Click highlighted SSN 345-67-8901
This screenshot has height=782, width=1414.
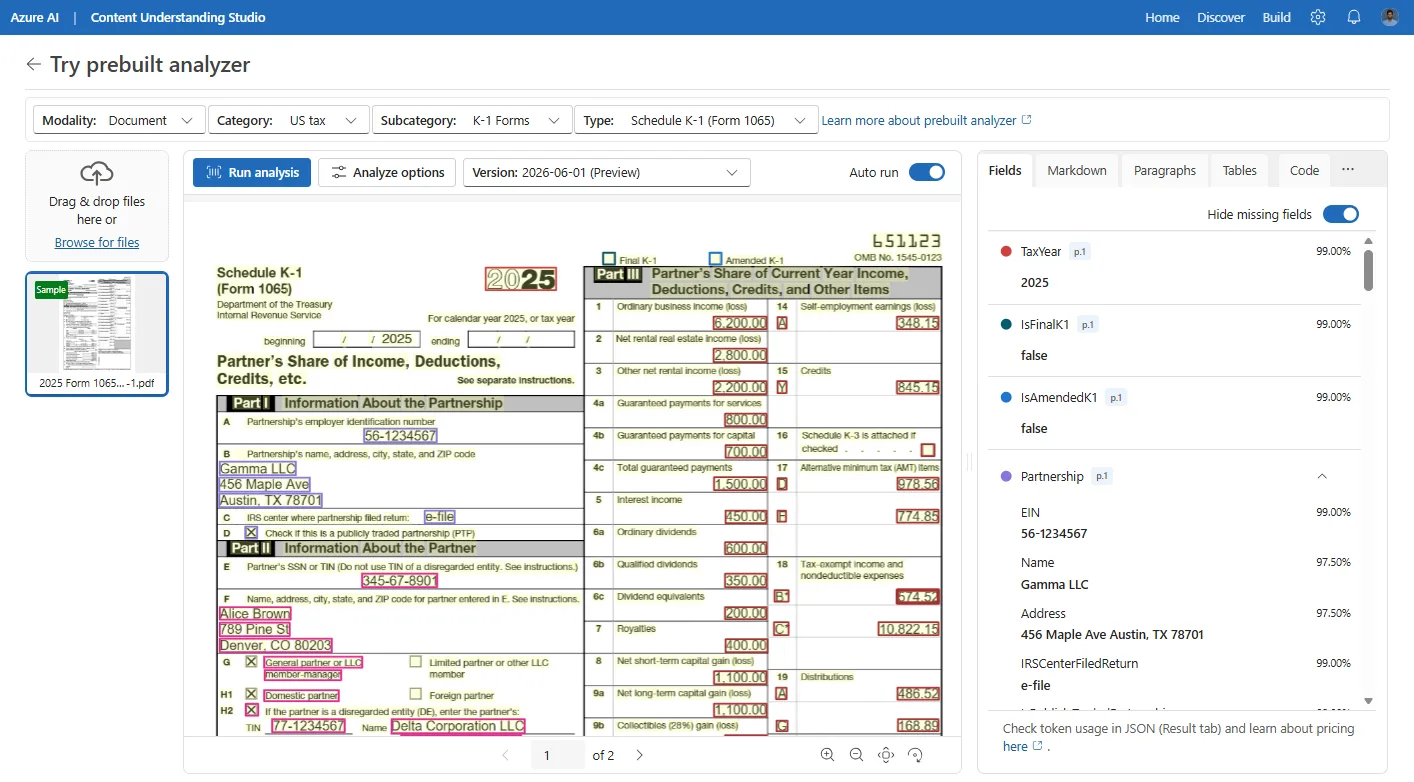[x=400, y=581]
